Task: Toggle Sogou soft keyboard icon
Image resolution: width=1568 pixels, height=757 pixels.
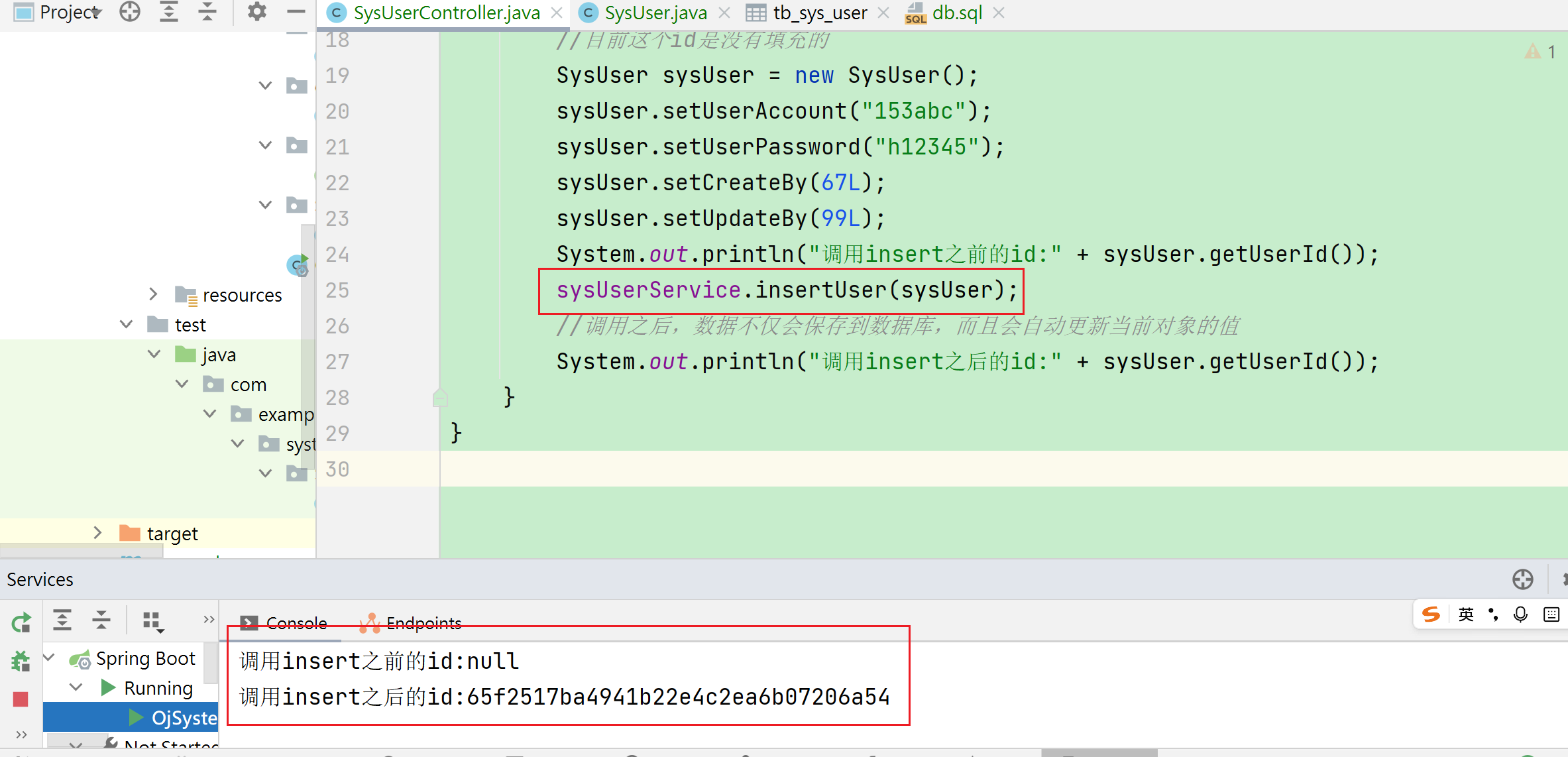Action: pyautogui.click(x=1551, y=614)
